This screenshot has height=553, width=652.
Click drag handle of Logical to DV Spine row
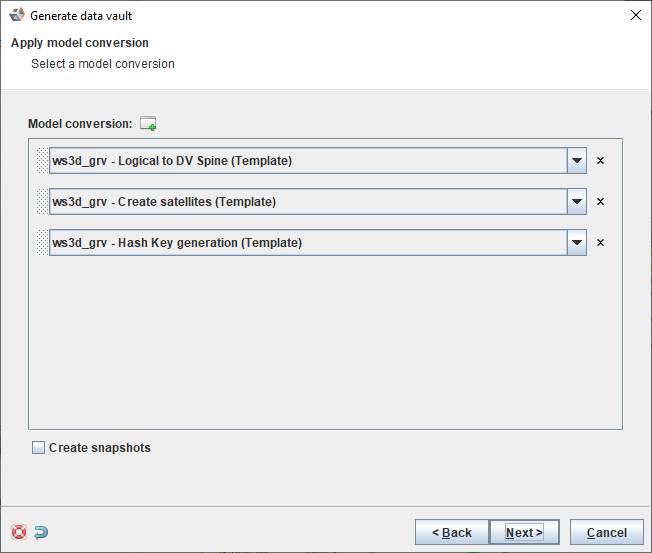[41, 160]
